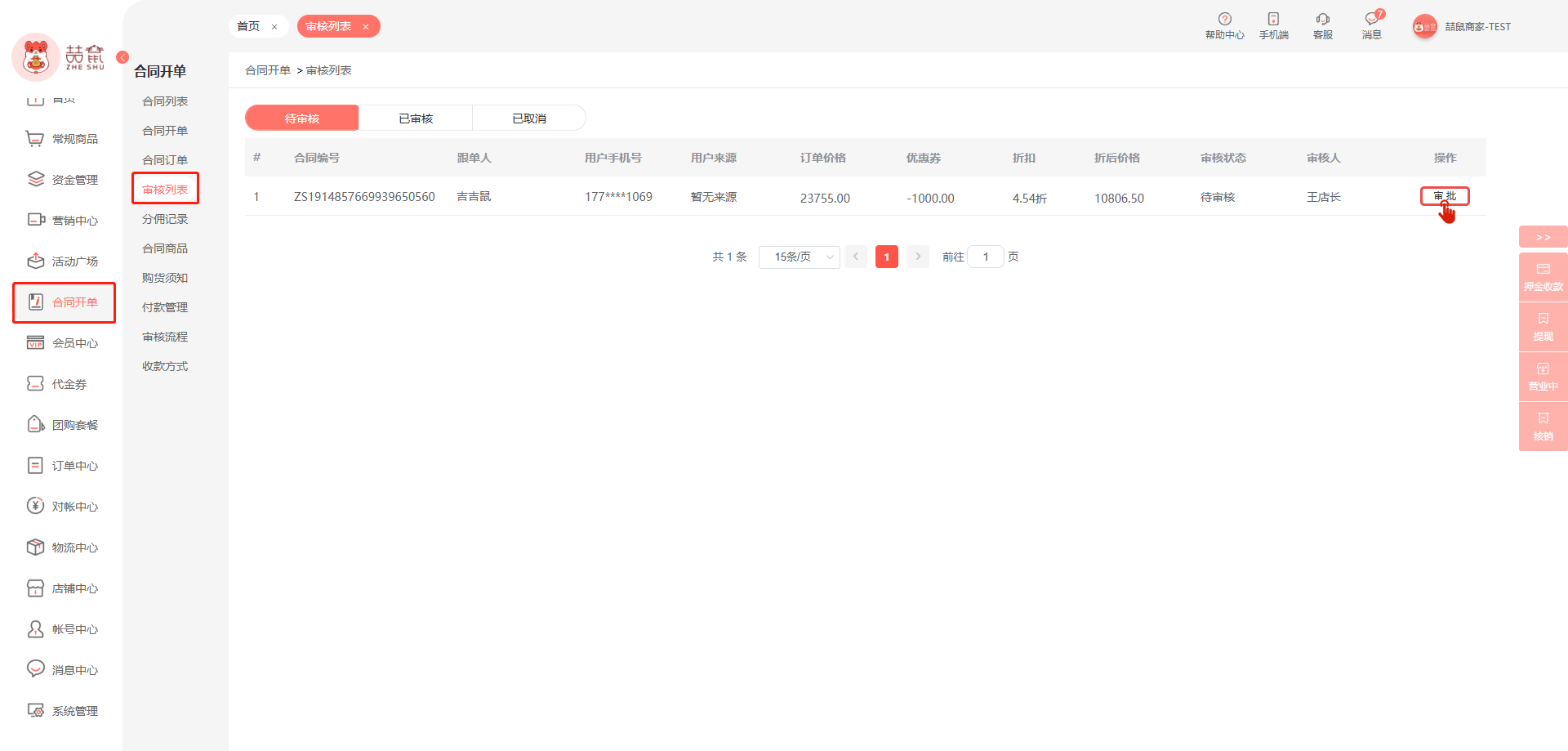Collapse the sidebar with the red arrow

click(x=122, y=57)
